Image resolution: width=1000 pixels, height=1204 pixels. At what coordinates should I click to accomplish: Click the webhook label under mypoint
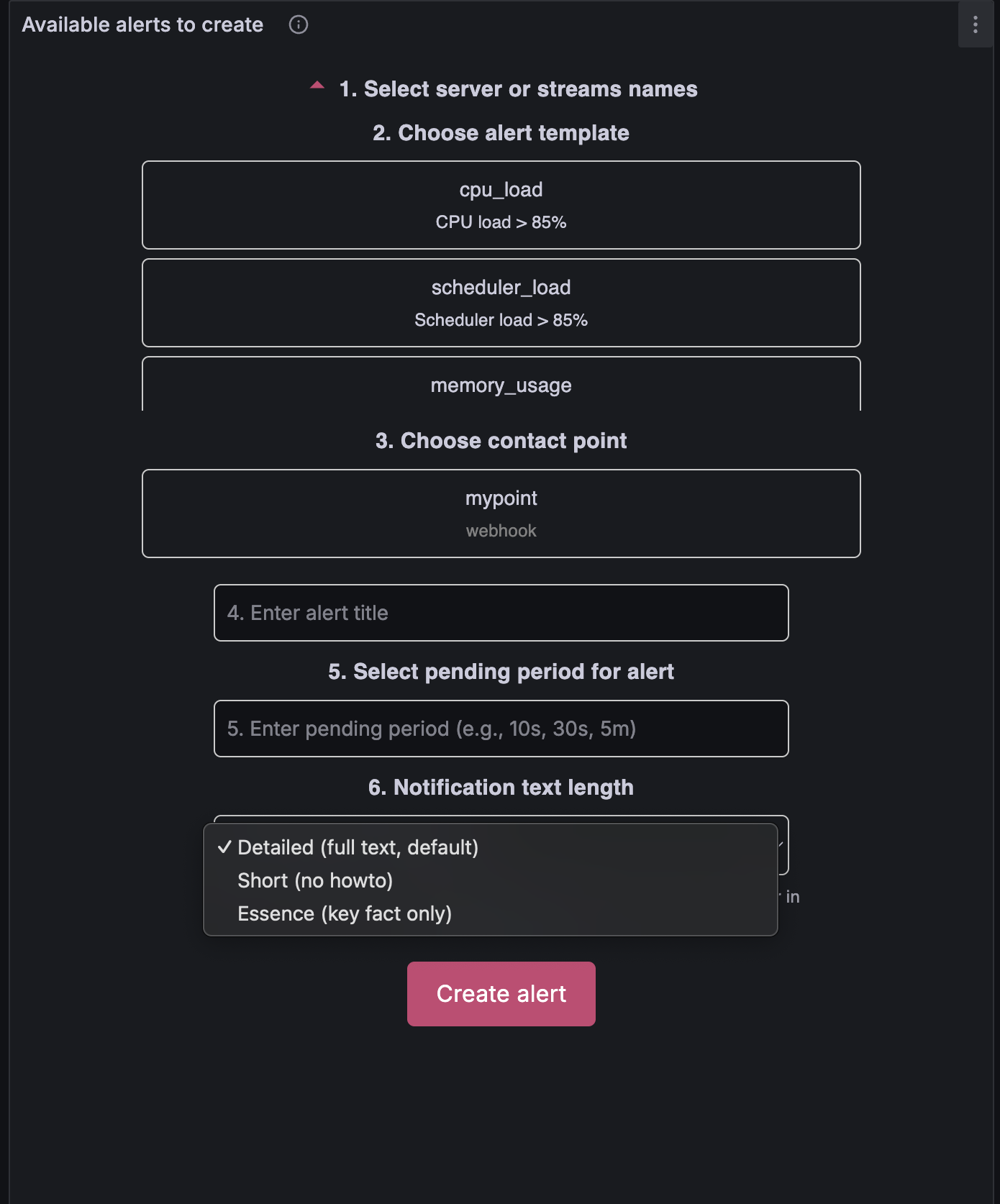tap(501, 531)
